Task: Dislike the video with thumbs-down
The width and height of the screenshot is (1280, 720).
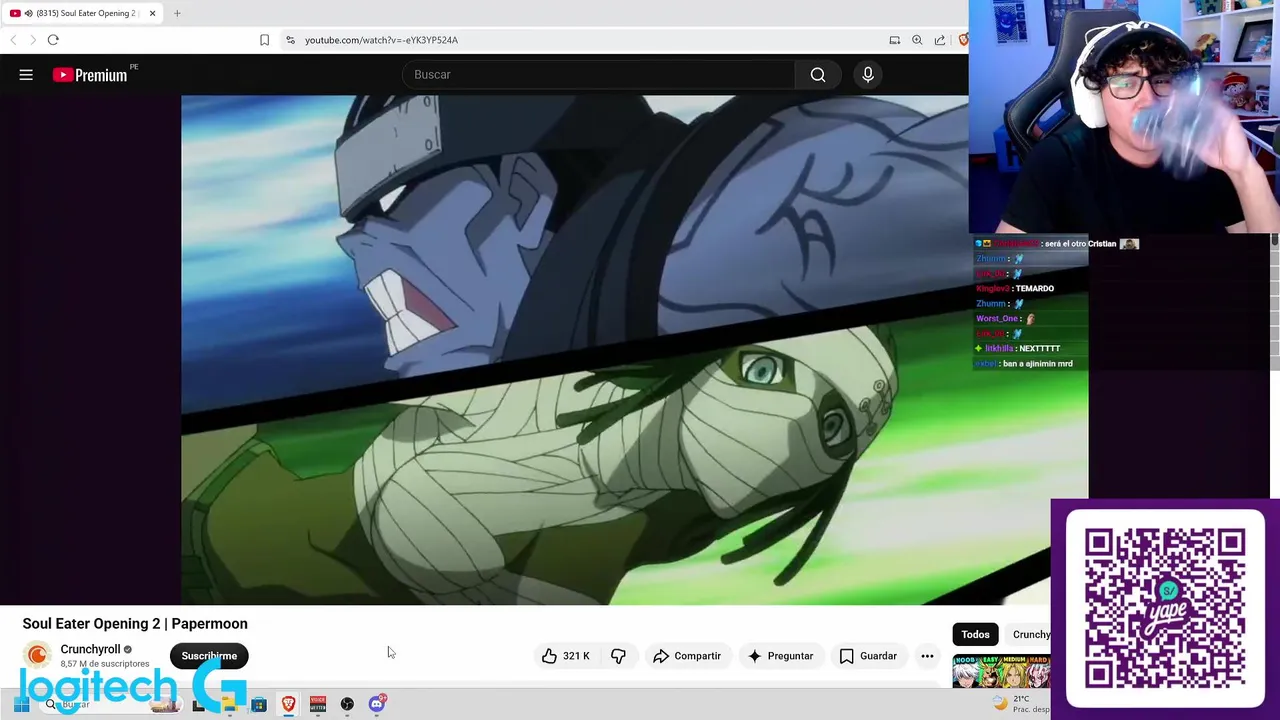Action: click(x=618, y=656)
